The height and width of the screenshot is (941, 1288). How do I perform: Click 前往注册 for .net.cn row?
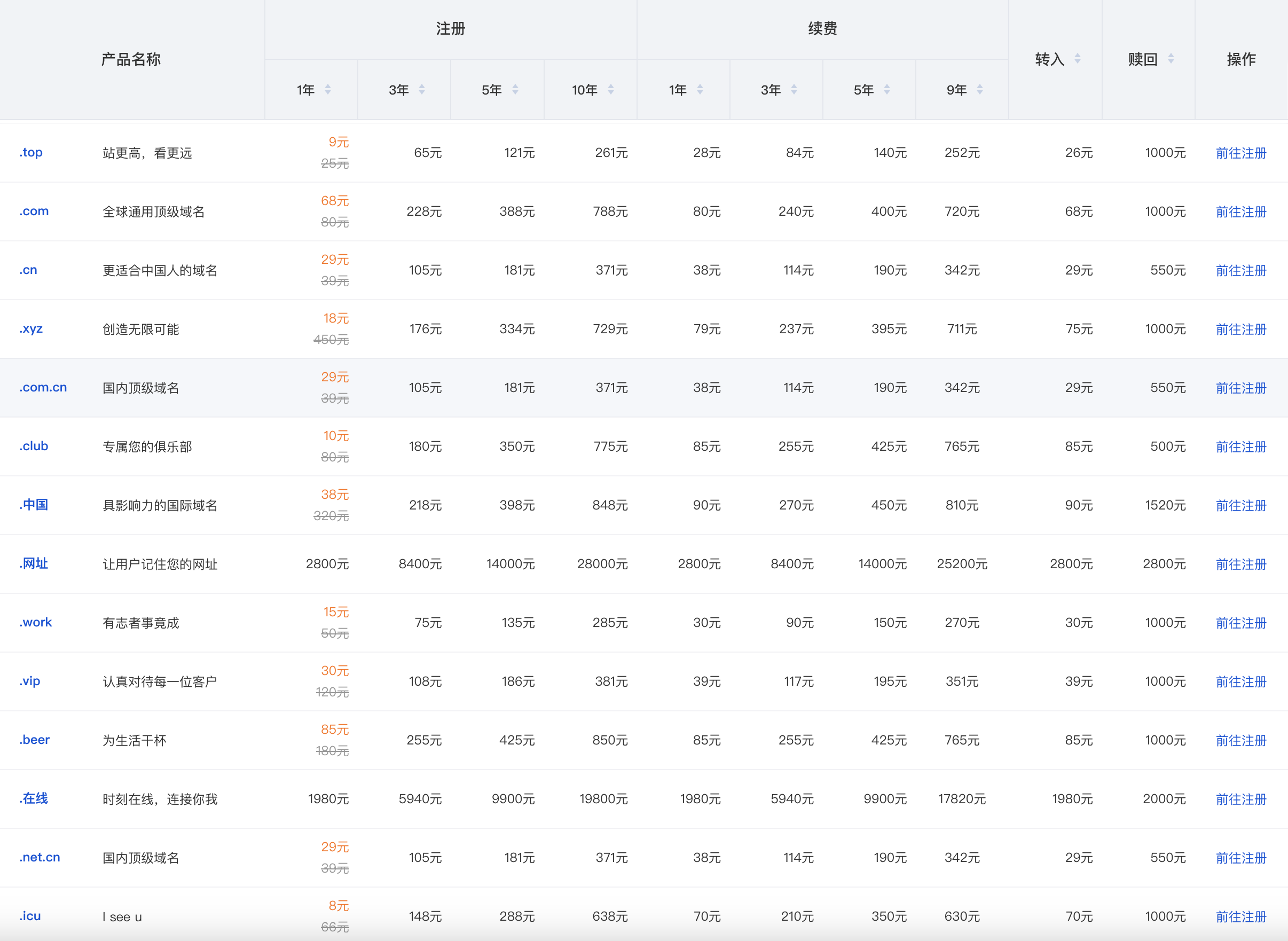(x=1242, y=857)
